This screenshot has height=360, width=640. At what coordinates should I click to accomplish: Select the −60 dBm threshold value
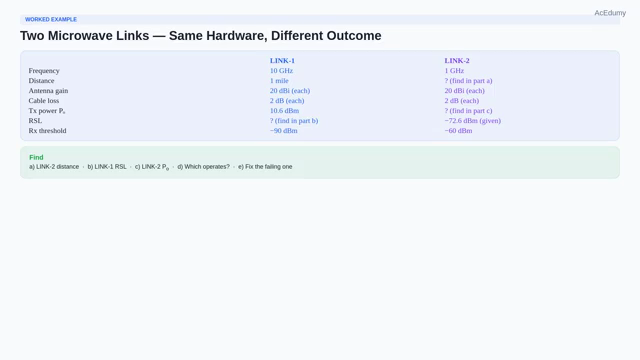[458, 131]
